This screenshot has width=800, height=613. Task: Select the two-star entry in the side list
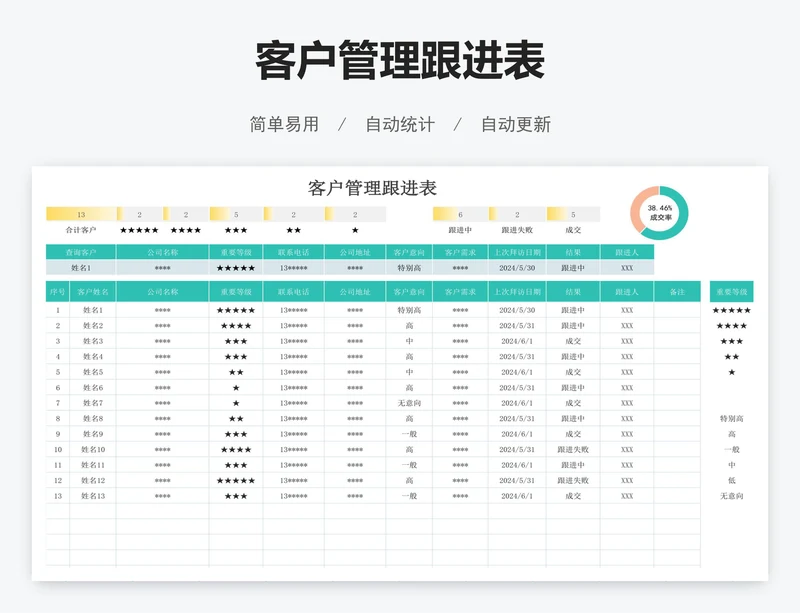pos(731,357)
